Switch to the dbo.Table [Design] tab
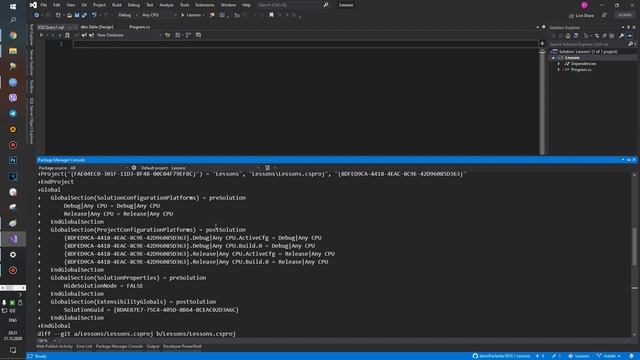Viewport: 640px width, 360px height. tap(97, 27)
